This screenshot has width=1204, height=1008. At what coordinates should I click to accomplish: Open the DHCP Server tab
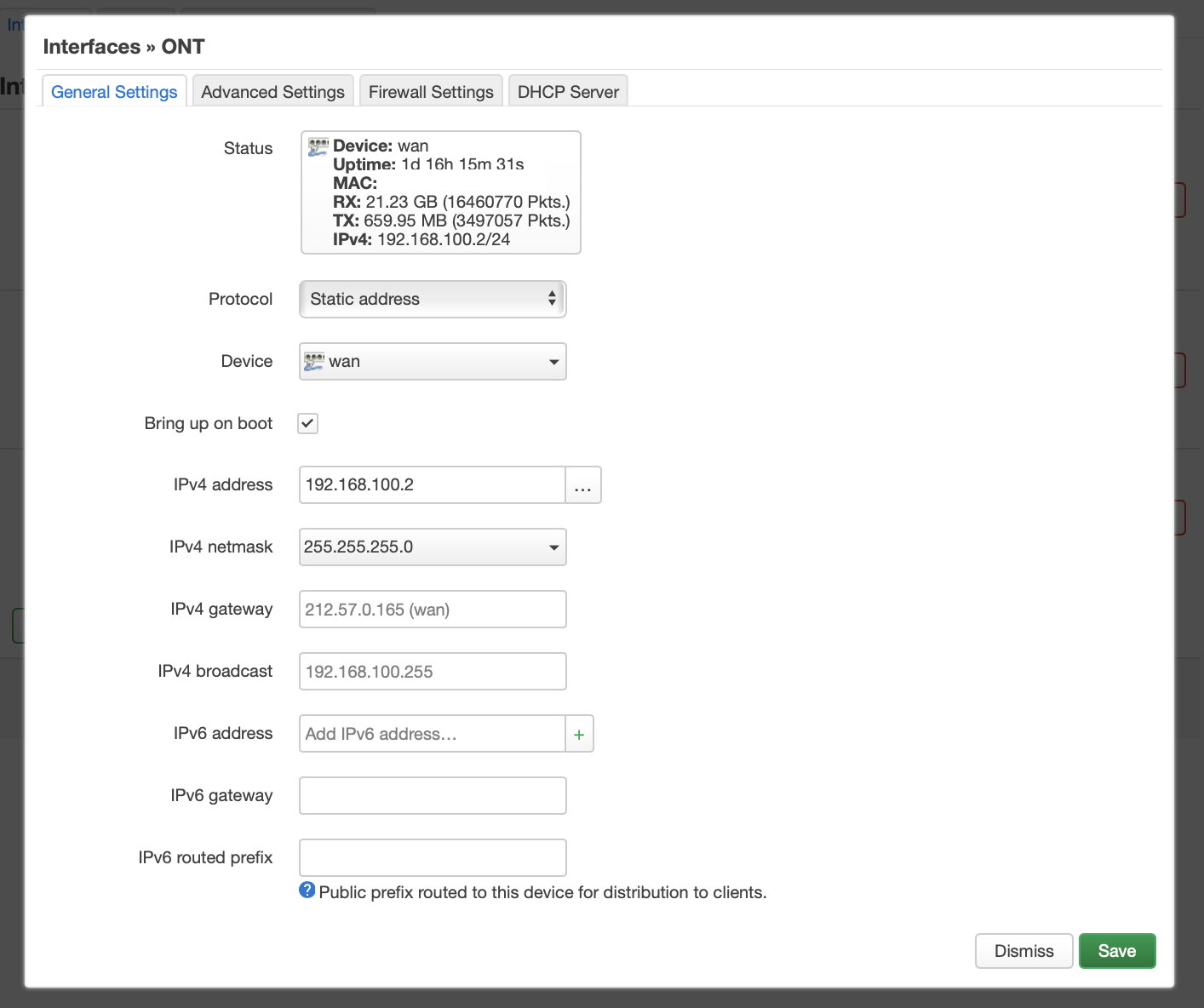[568, 92]
